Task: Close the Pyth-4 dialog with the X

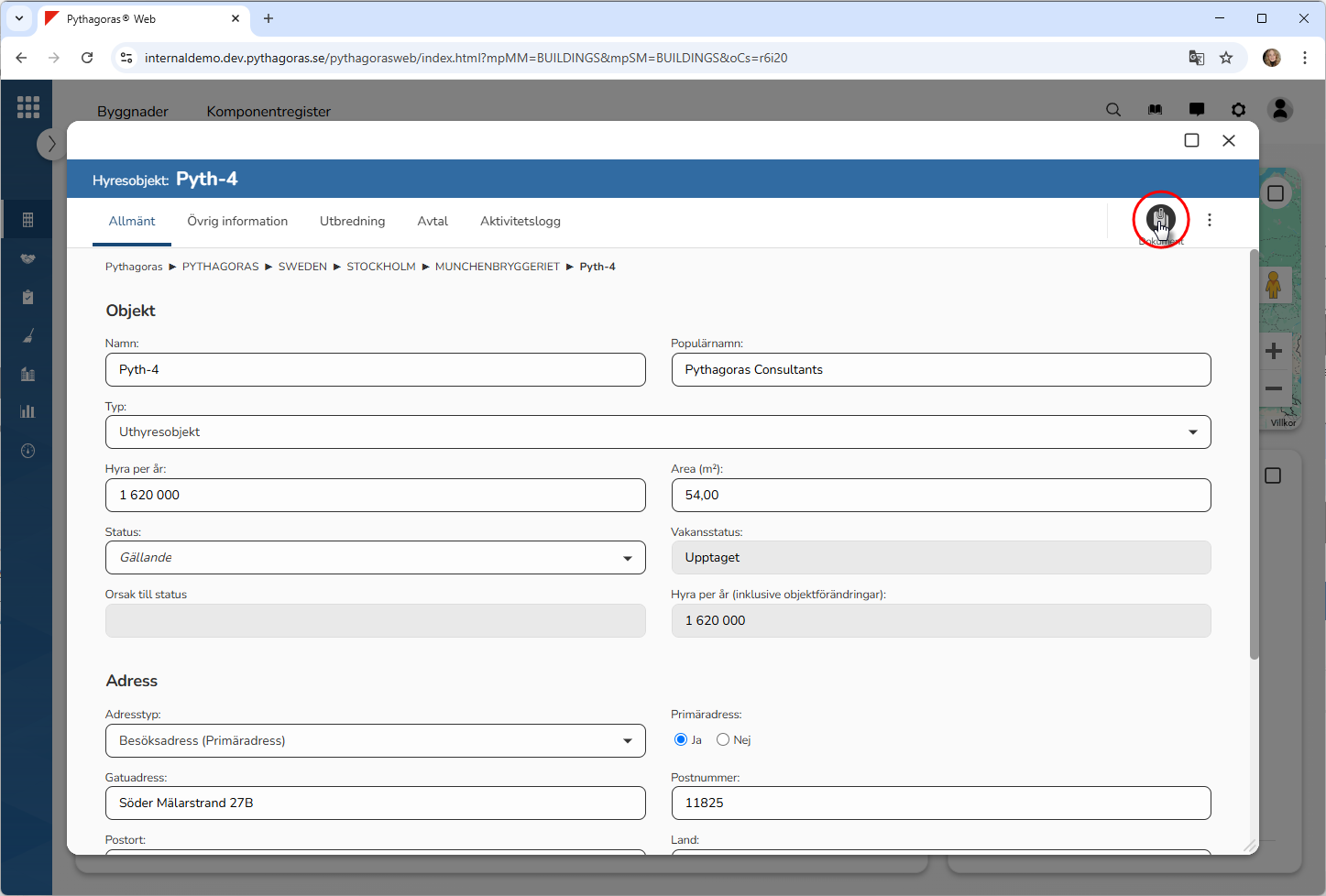Action: 1229,140
